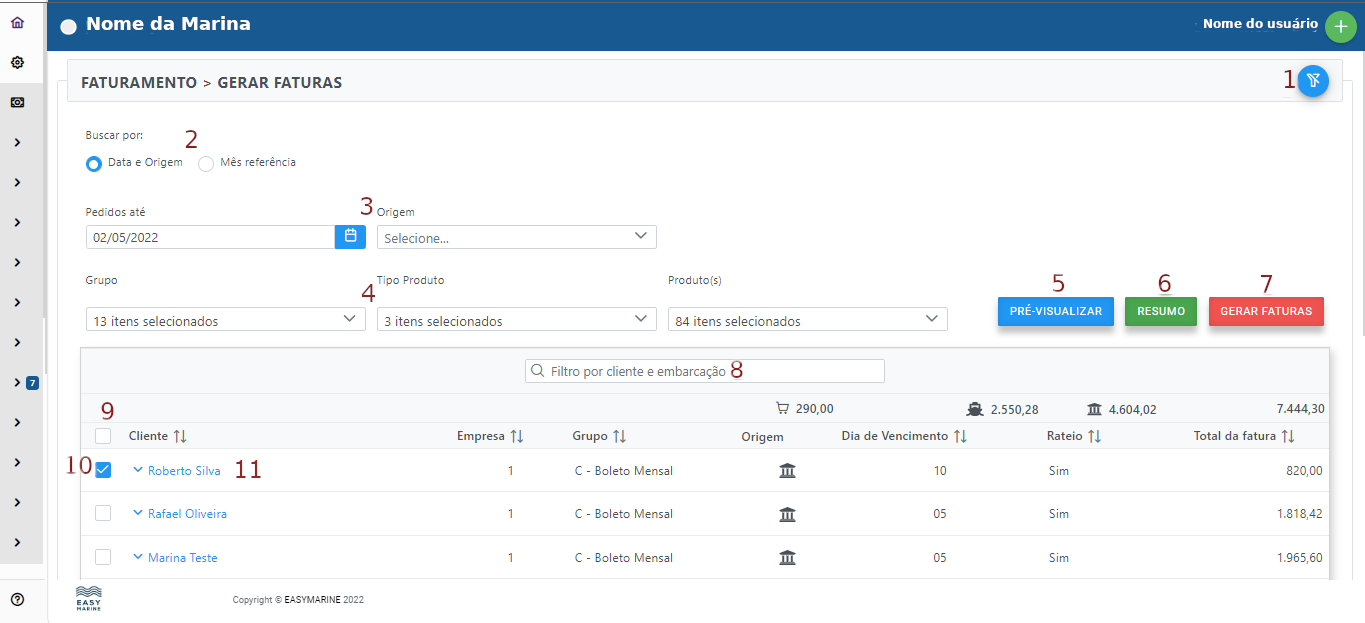The height and width of the screenshot is (623, 1365).
Task: Expand Marina Teste row details chevron
Action: click(x=138, y=557)
